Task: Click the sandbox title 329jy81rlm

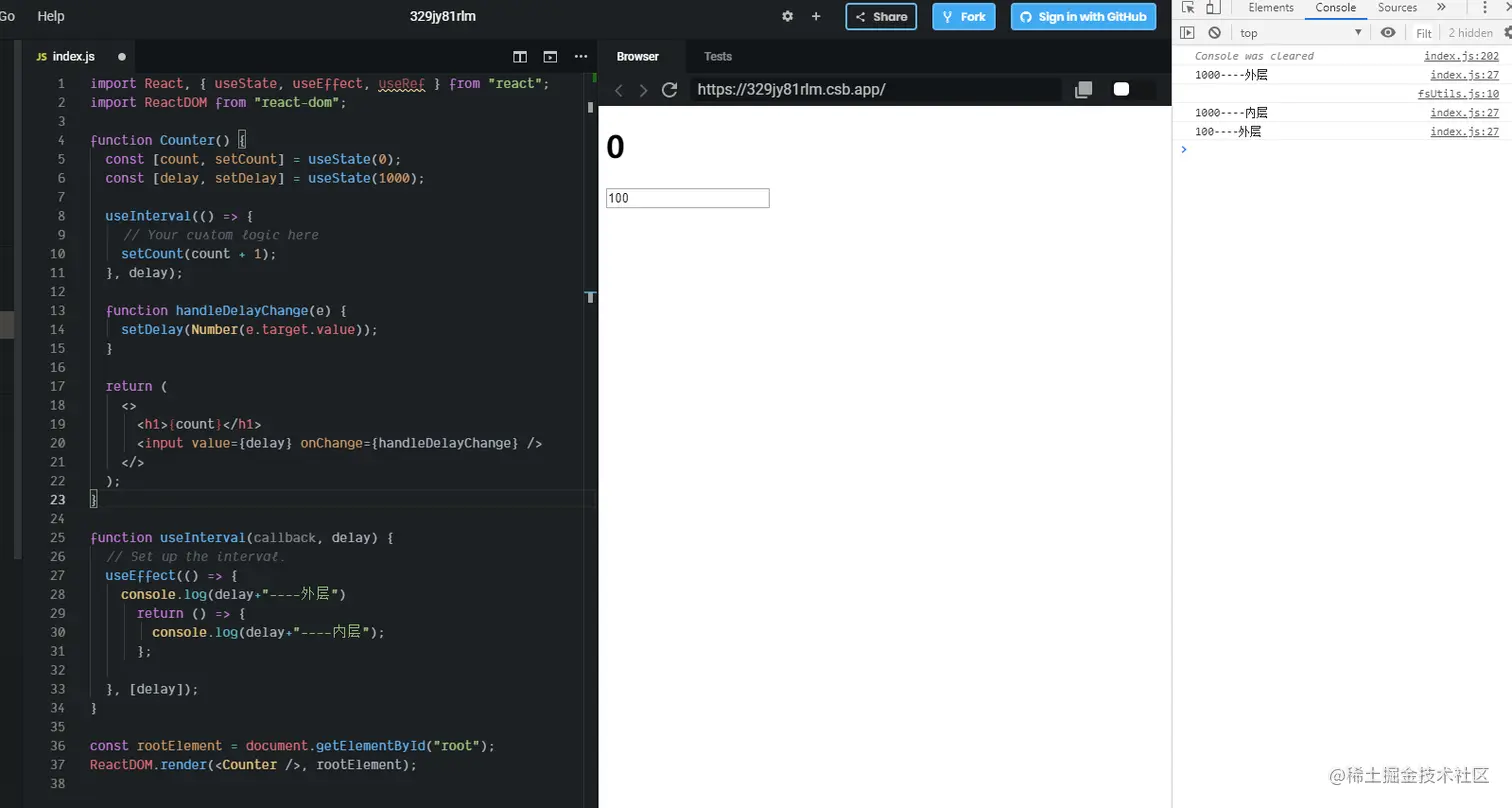Action: coord(443,16)
